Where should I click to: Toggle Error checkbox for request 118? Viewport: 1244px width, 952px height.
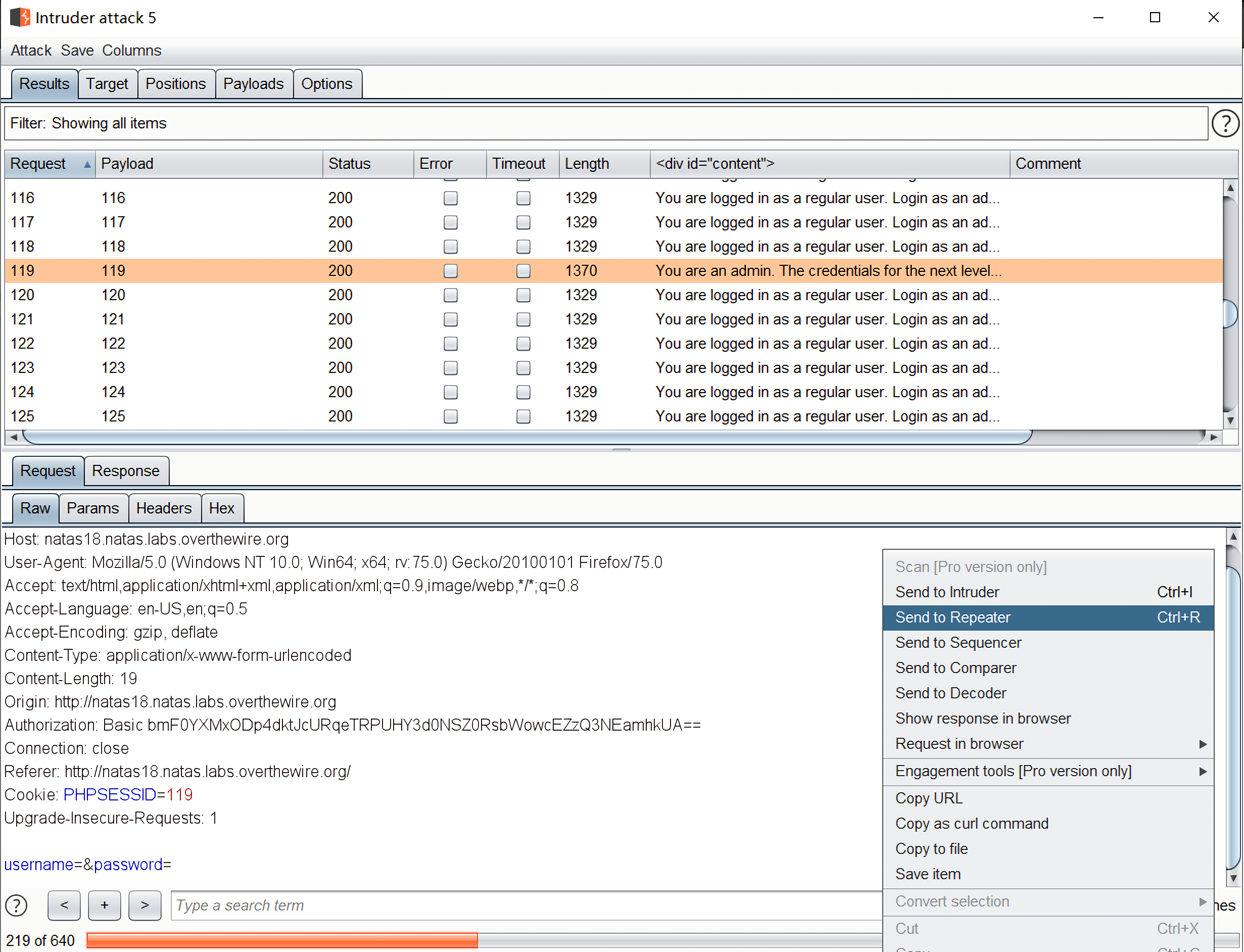[450, 247]
